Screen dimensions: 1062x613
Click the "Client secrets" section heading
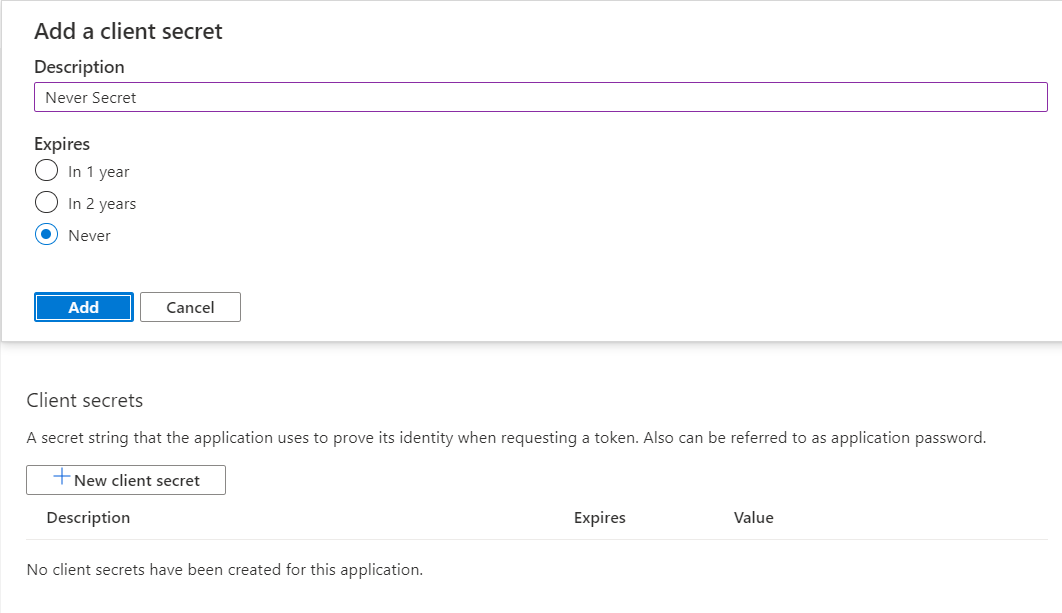pyautogui.click(x=85, y=401)
